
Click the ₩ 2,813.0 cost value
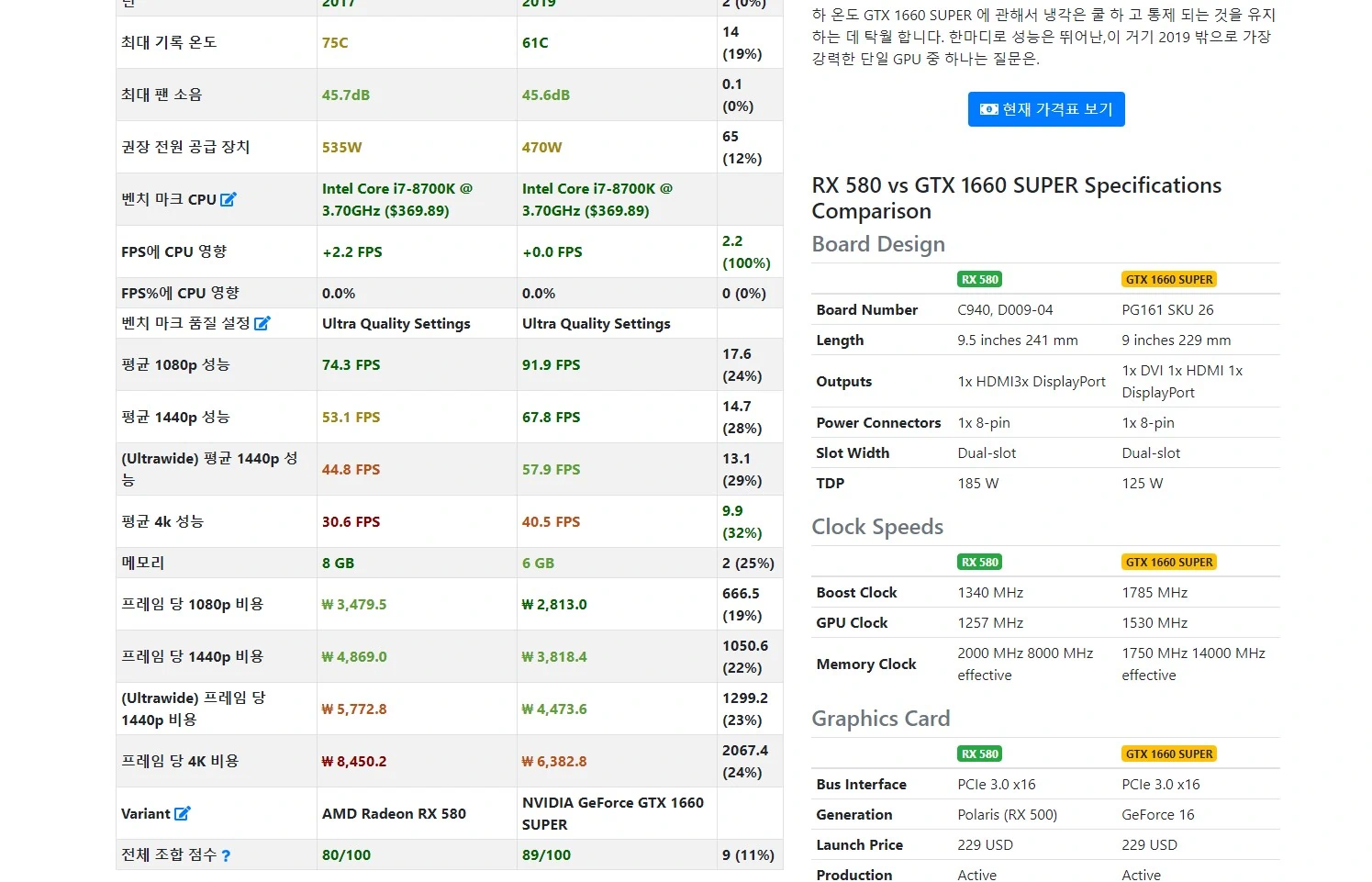[x=554, y=604]
